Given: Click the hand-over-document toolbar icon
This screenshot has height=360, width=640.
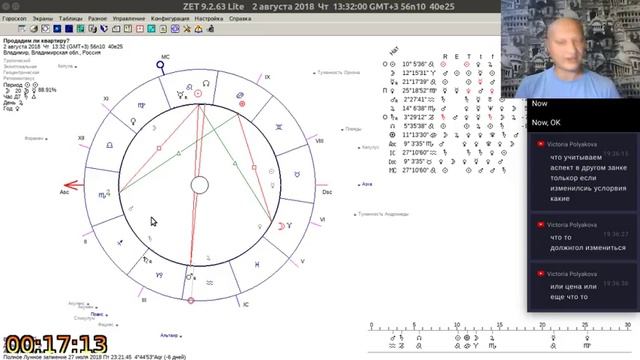Looking at the screenshot, I should (x=92, y=29).
